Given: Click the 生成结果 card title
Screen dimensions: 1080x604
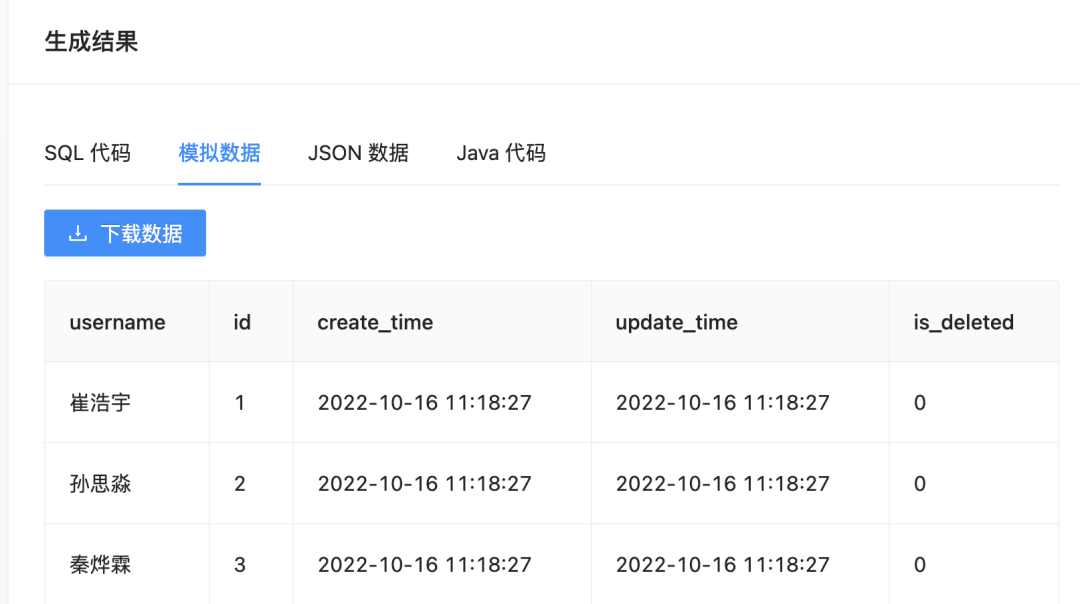Looking at the screenshot, I should (91, 42).
